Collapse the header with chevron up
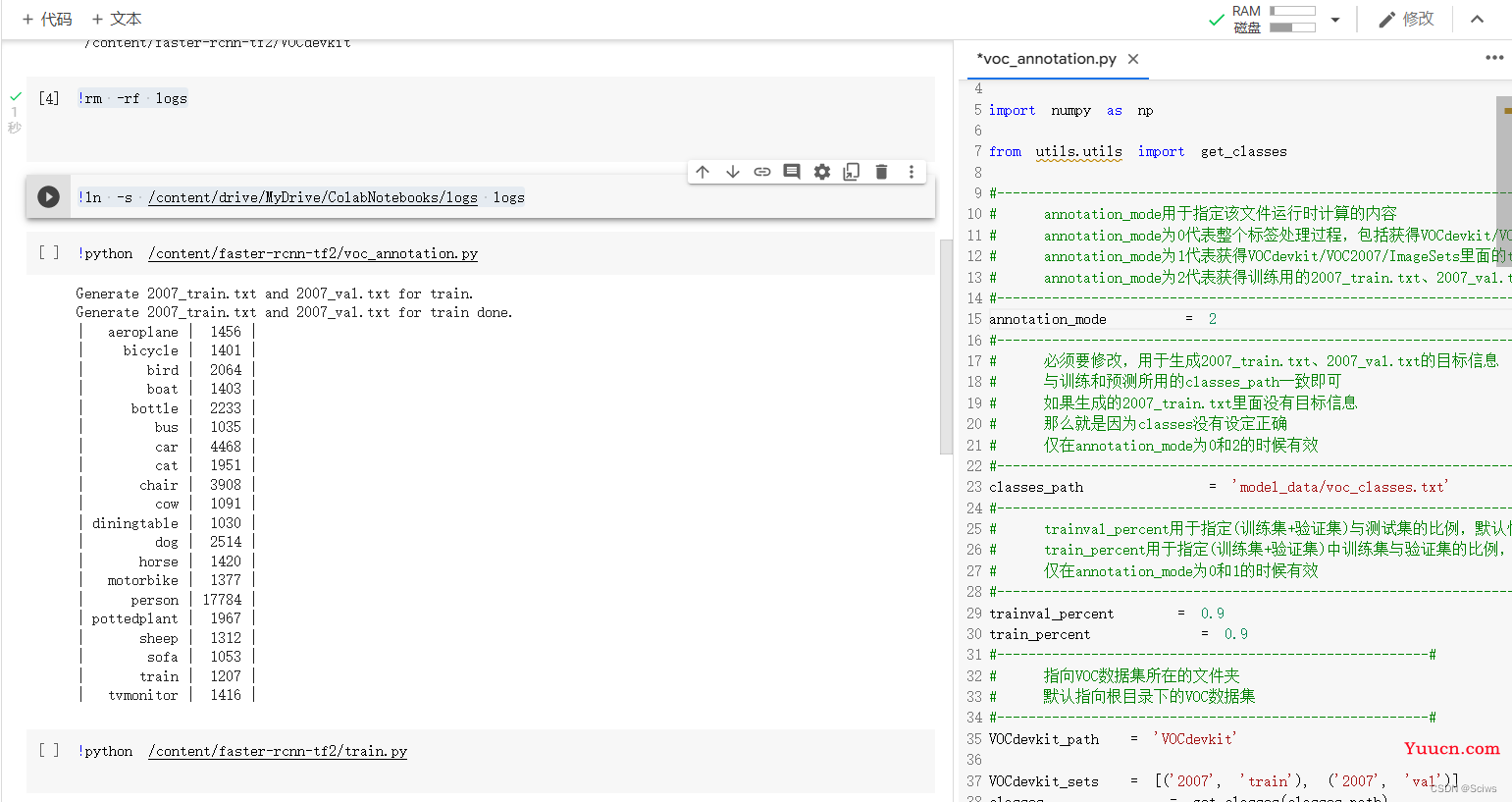The height and width of the screenshot is (802, 1512). click(1477, 19)
